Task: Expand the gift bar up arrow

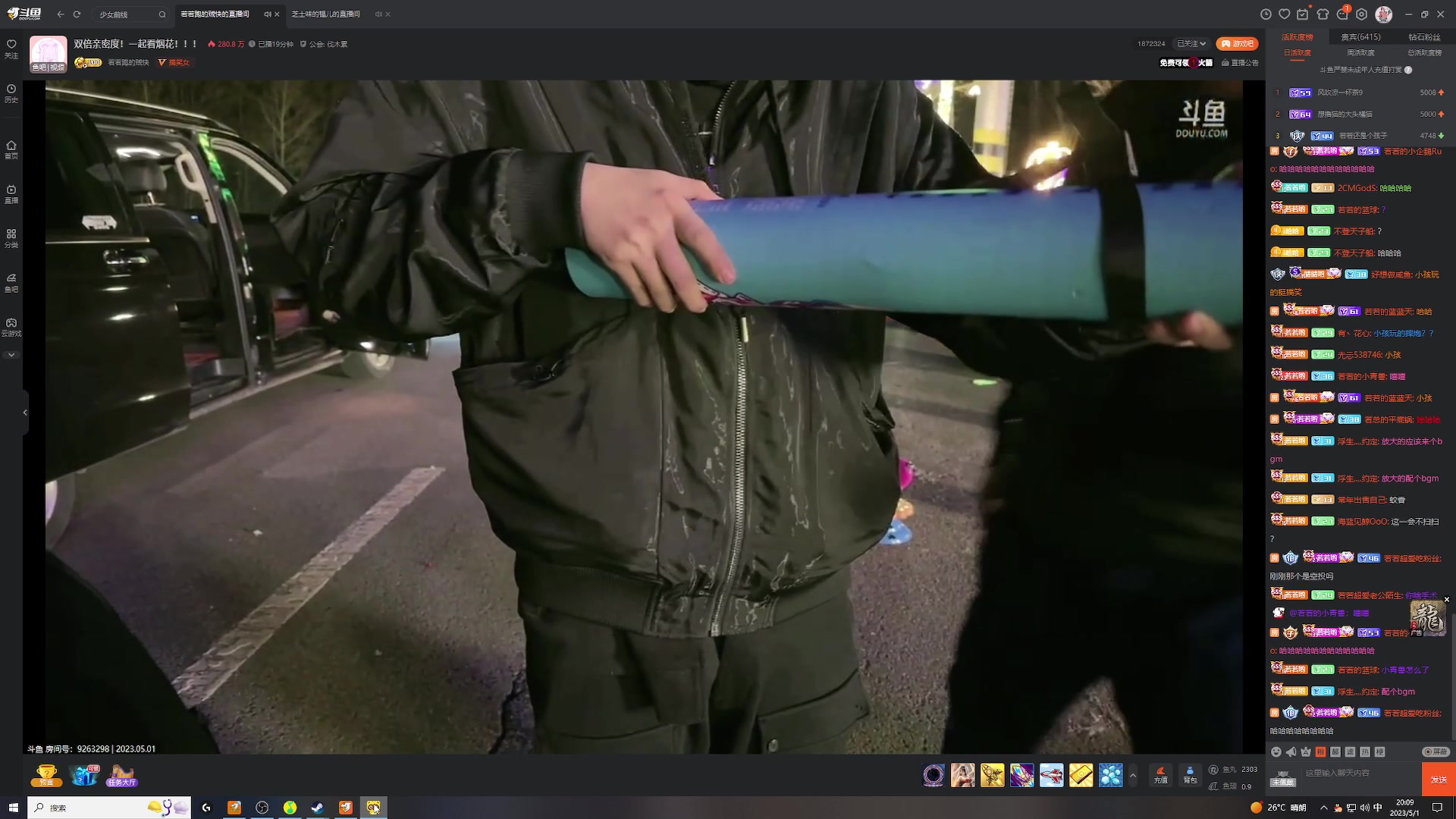Action: 1133,775
